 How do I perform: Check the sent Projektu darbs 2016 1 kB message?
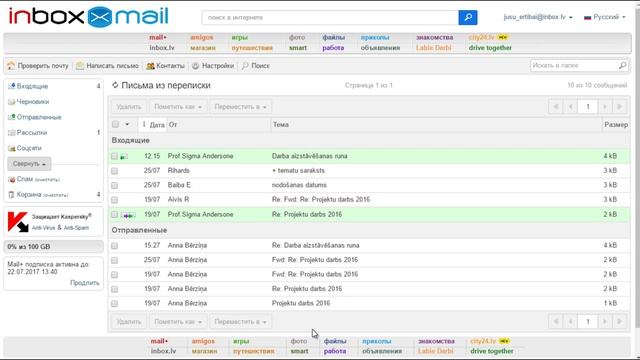coord(114,304)
